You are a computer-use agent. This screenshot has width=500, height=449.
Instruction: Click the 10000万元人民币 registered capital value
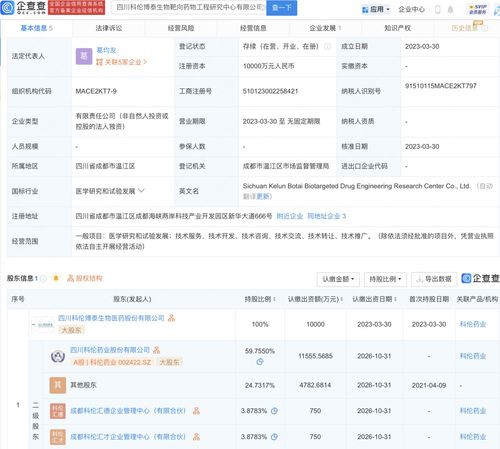(268, 66)
